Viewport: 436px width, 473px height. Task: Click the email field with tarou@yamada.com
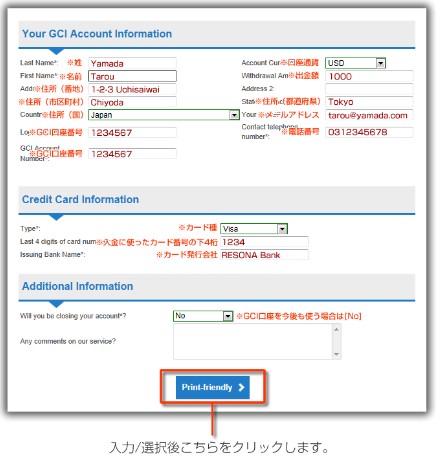369,115
